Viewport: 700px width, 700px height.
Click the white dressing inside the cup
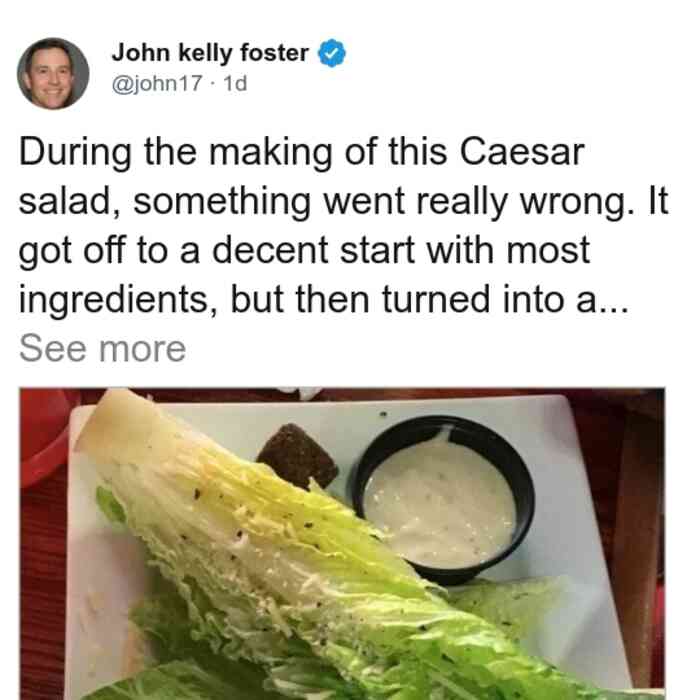440,502
